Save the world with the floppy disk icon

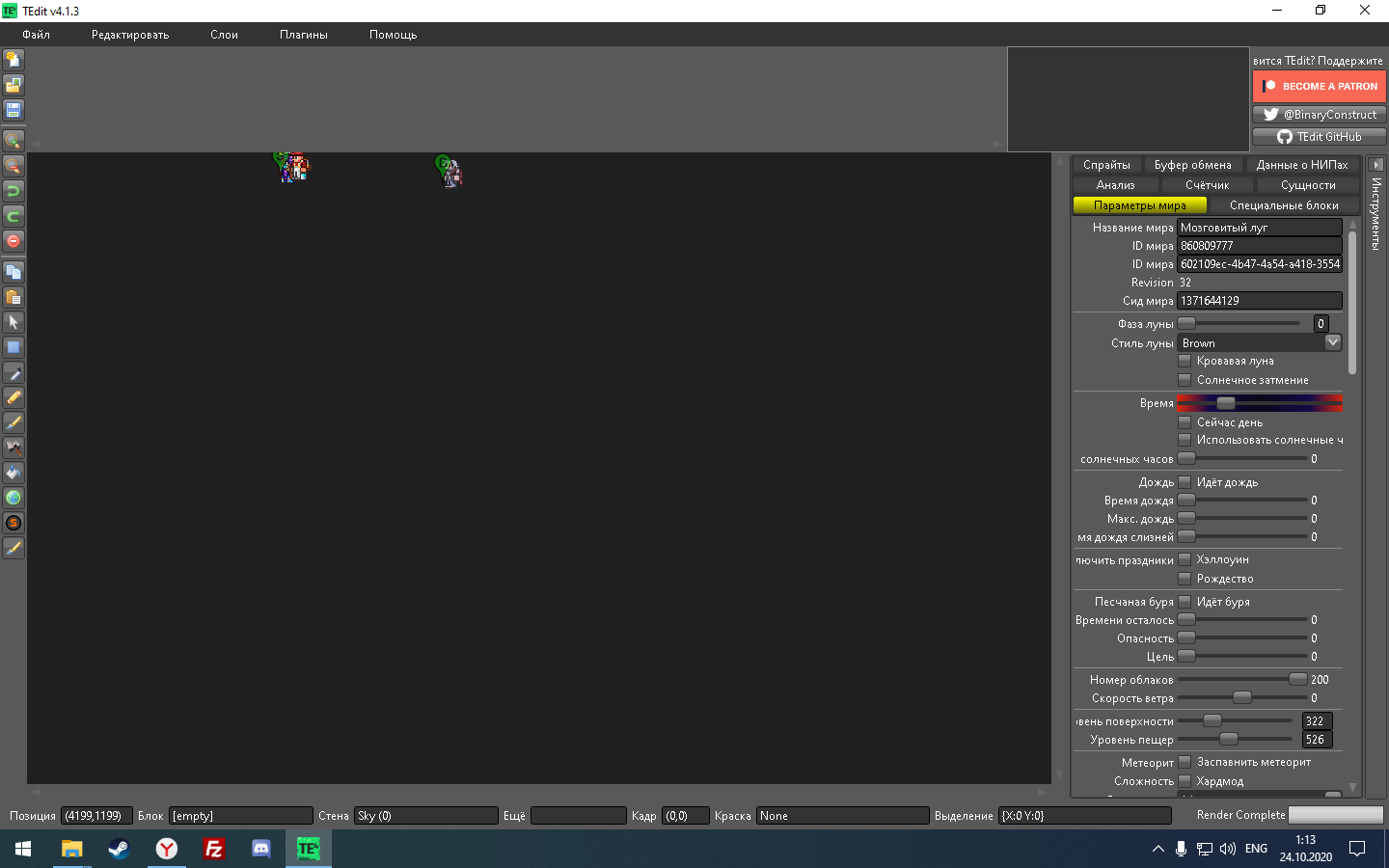coord(14,110)
